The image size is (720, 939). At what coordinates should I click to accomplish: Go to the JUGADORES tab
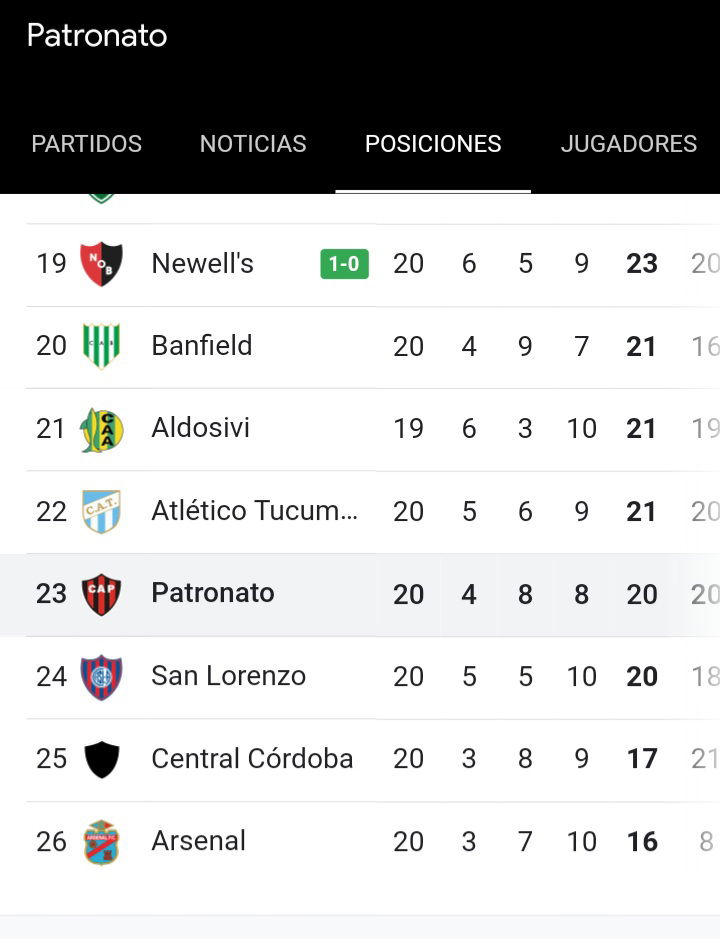(x=629, y=144)
